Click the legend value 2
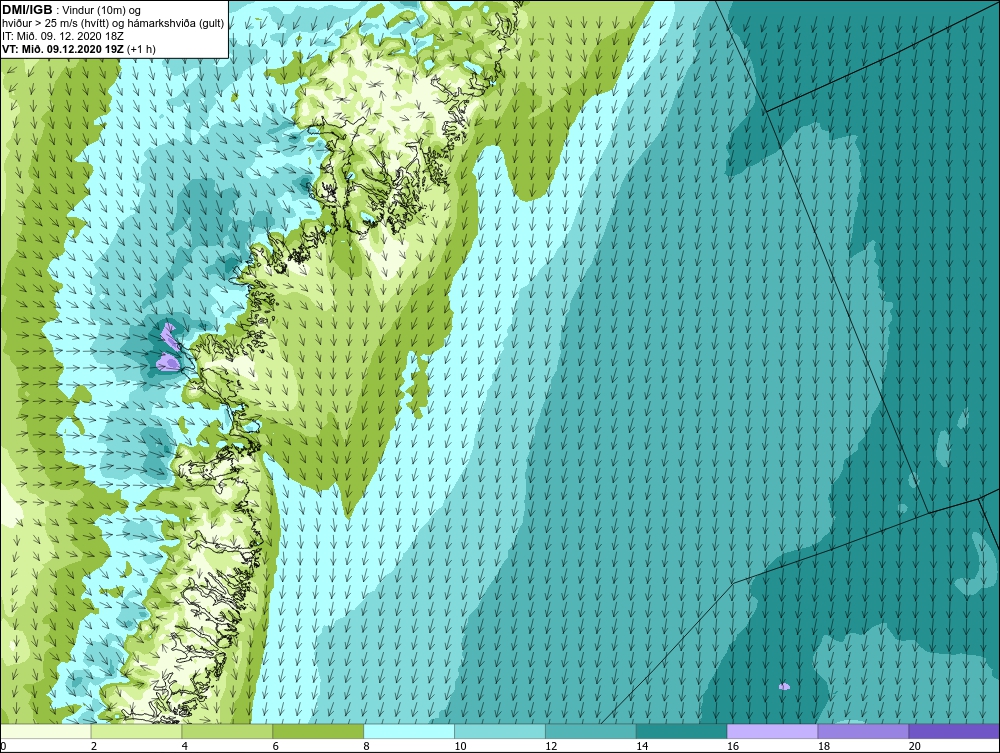 (x=94, y=746)
